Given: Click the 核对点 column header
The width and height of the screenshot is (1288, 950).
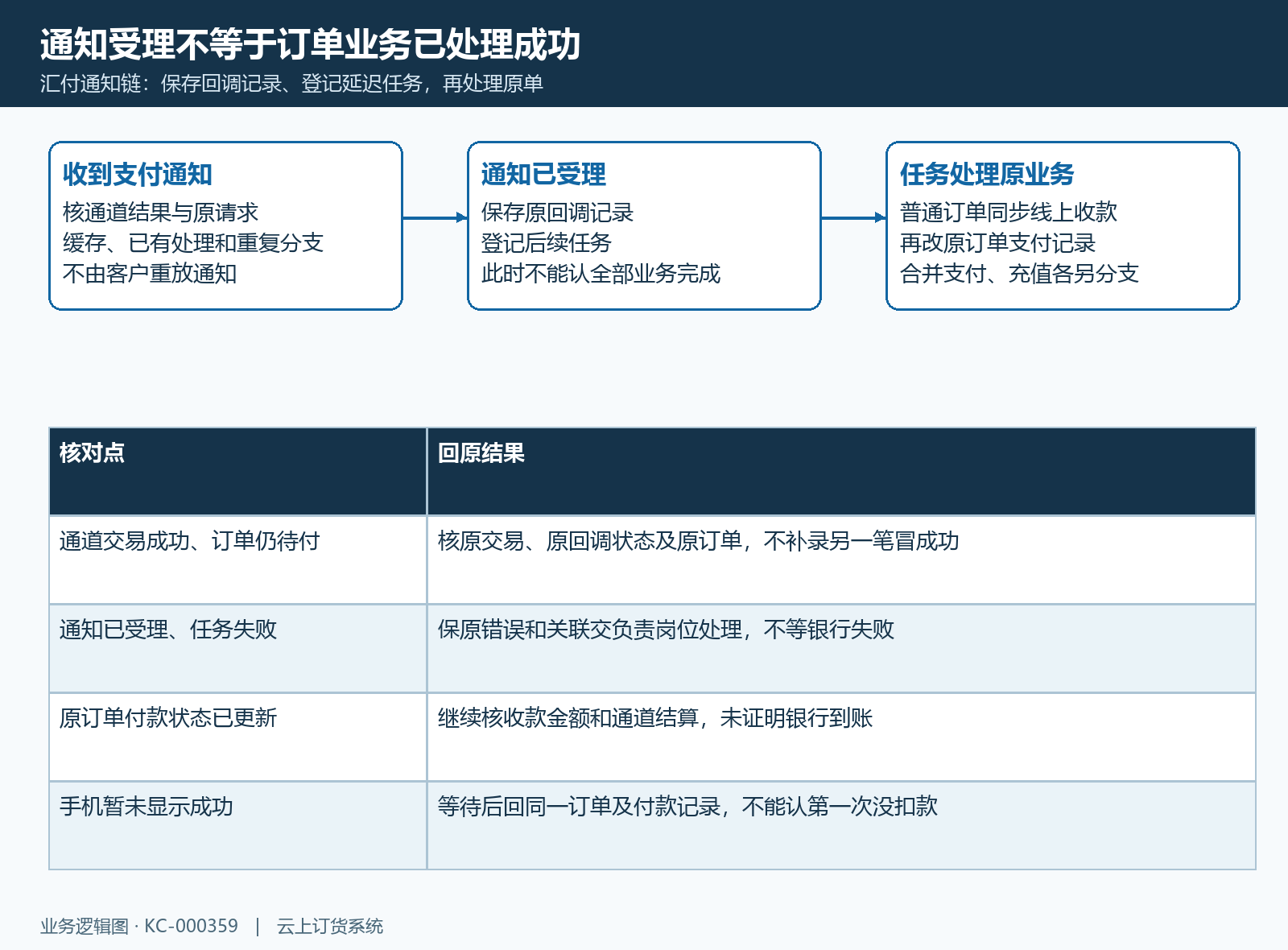Looking at the screenshot, I should pyautogui.click(x=238, y=472).
